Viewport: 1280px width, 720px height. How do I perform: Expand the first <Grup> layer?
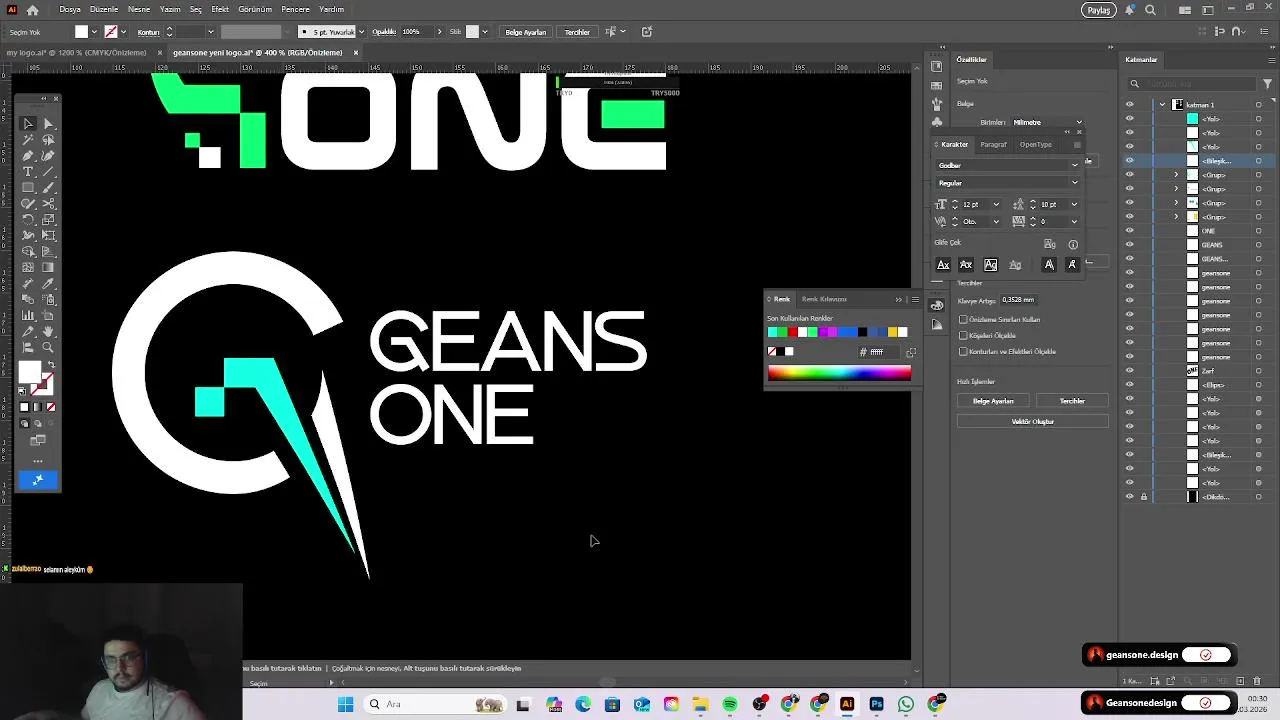pos(1176,175)
